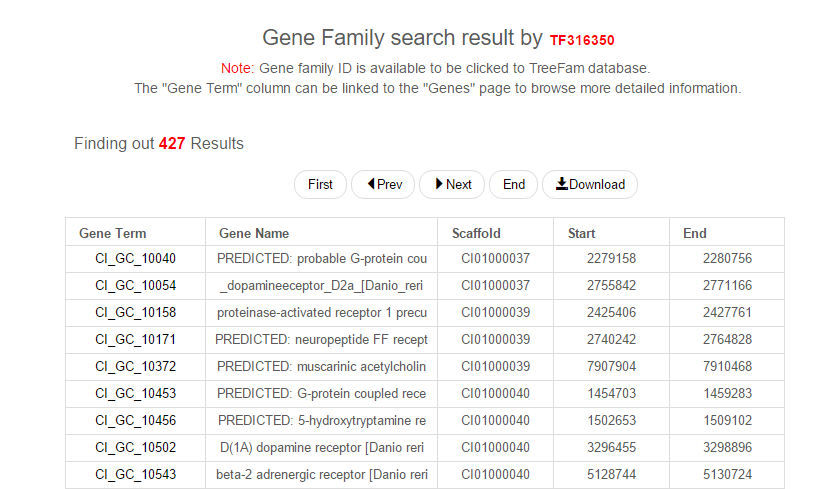This screenshot has height=489, width=815.
Task: Click the left arrow icon on Prev
Action: click(x=371, y=184)
